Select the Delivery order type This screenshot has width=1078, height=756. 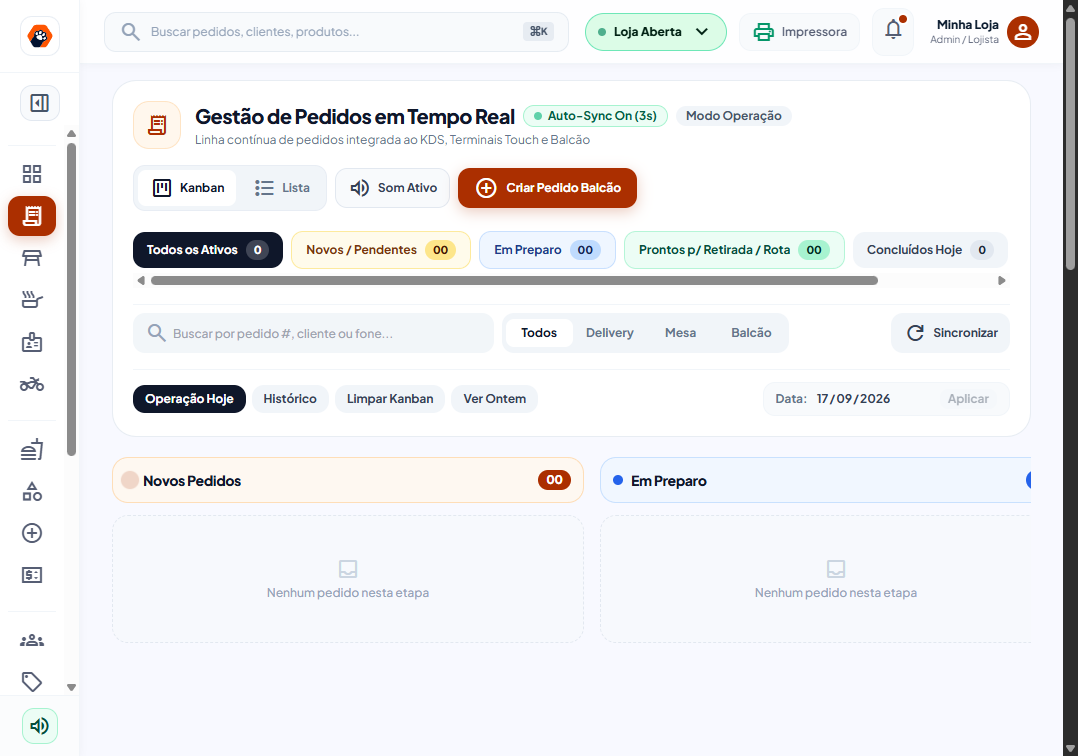pos(610,333)
